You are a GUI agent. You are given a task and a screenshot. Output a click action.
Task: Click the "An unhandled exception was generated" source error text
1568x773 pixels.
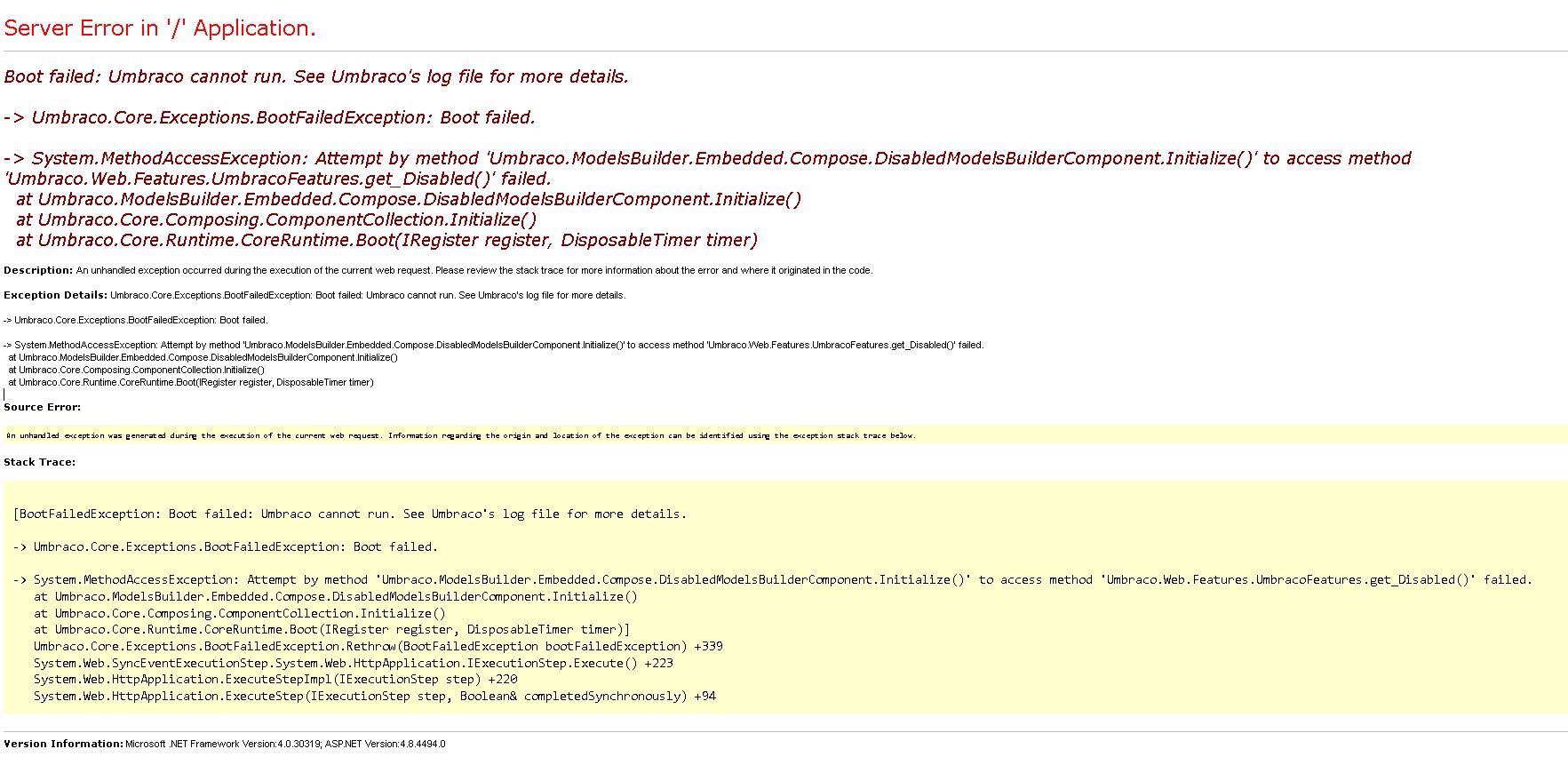tap(461, 435)
